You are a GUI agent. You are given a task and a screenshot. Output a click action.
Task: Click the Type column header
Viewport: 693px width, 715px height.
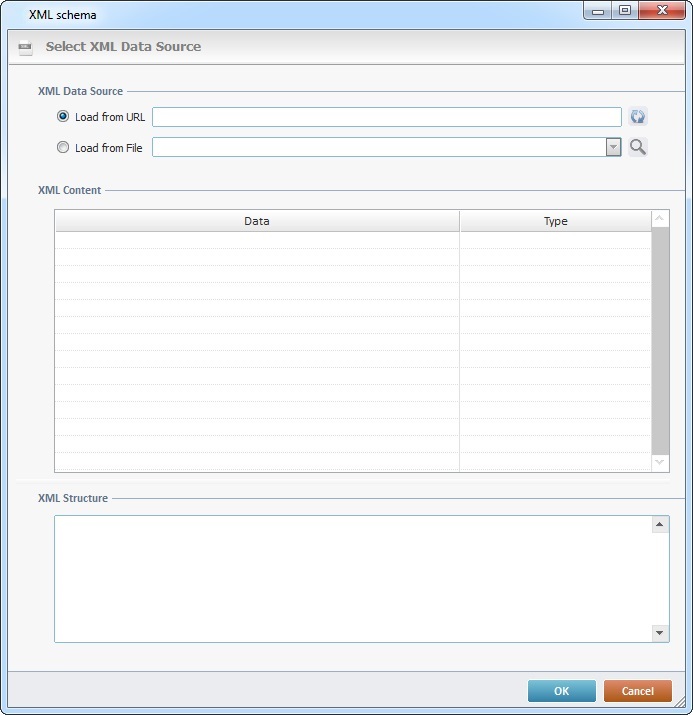[x=555, y=221]
